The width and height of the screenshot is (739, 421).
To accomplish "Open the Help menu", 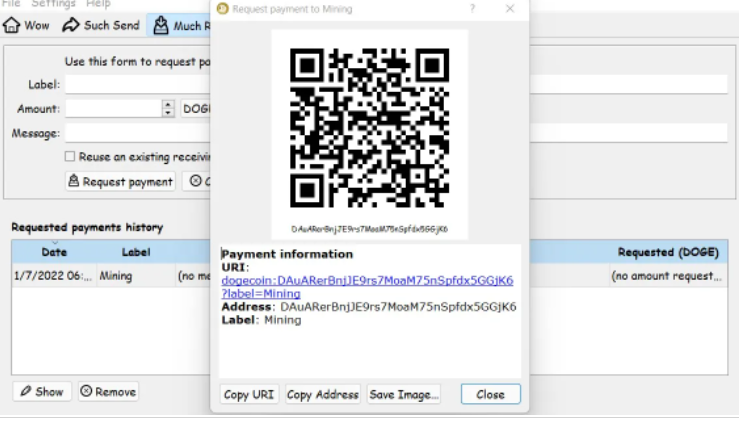I will (x=98, y=4).
